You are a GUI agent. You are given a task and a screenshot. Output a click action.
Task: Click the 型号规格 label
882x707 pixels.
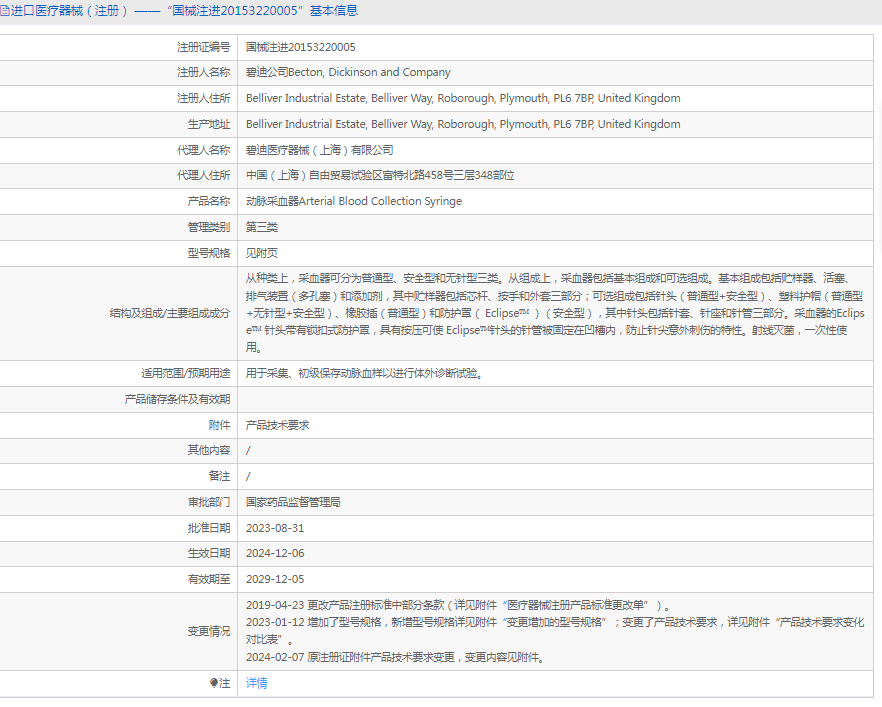click(x=209, y=253)
